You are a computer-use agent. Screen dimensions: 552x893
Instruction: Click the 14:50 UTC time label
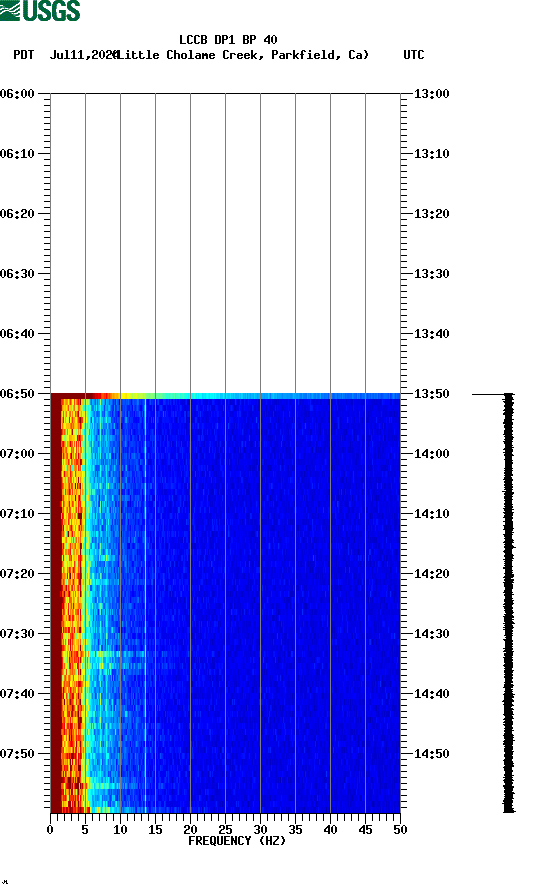(431, 753)
